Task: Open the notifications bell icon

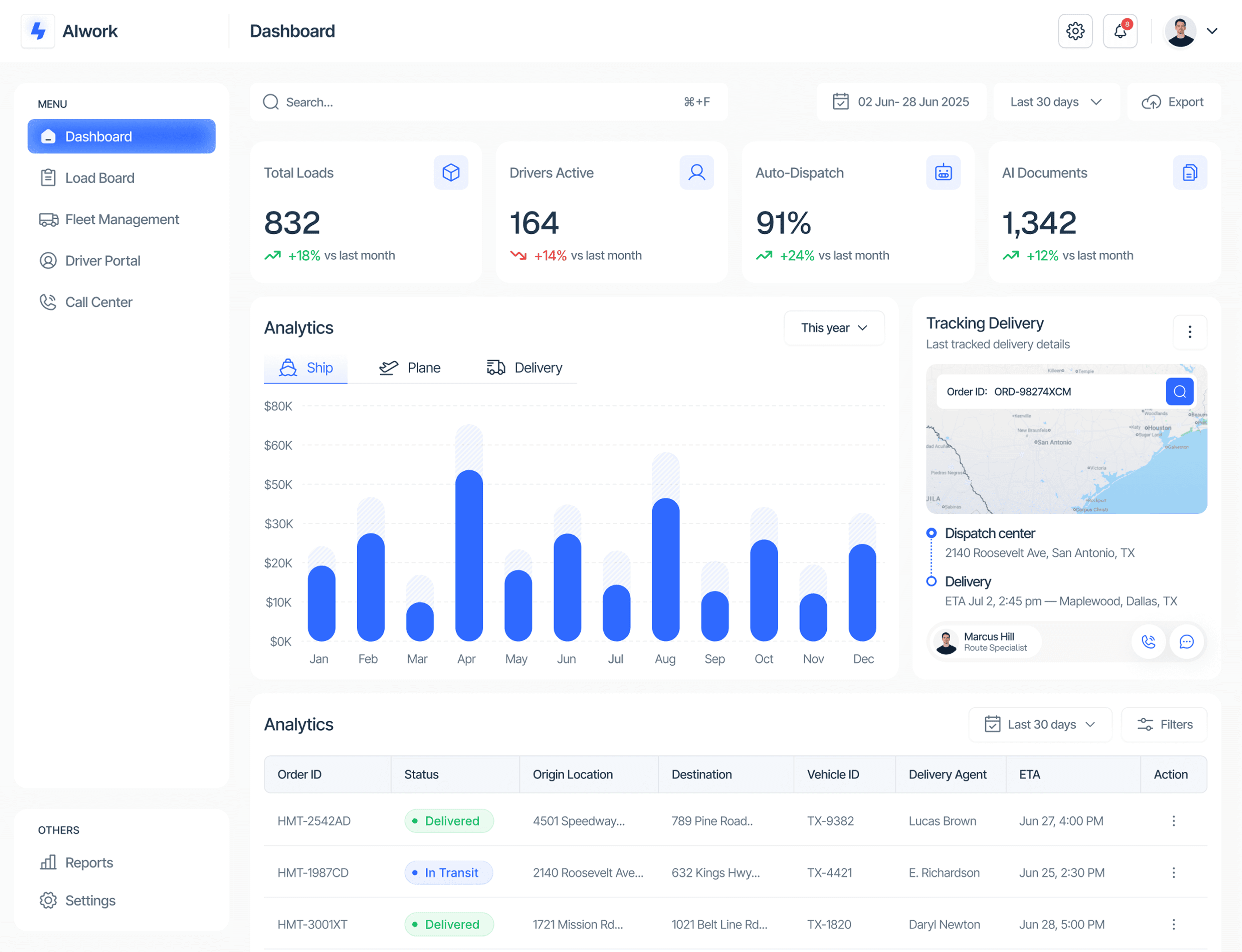Action: click(1119, 31)
